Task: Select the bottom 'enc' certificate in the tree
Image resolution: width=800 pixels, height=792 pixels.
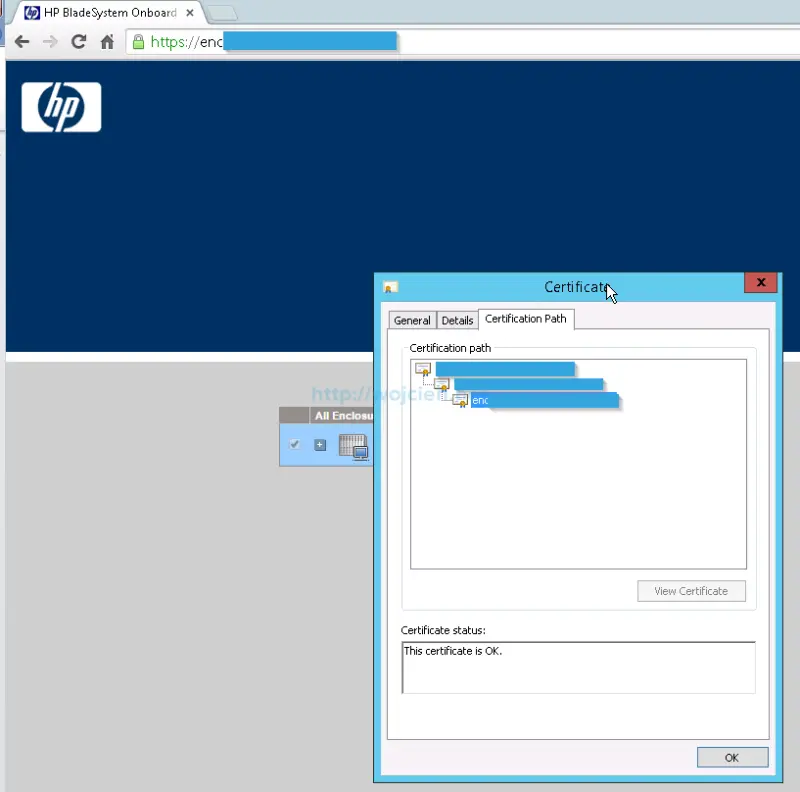Action: 461,400
